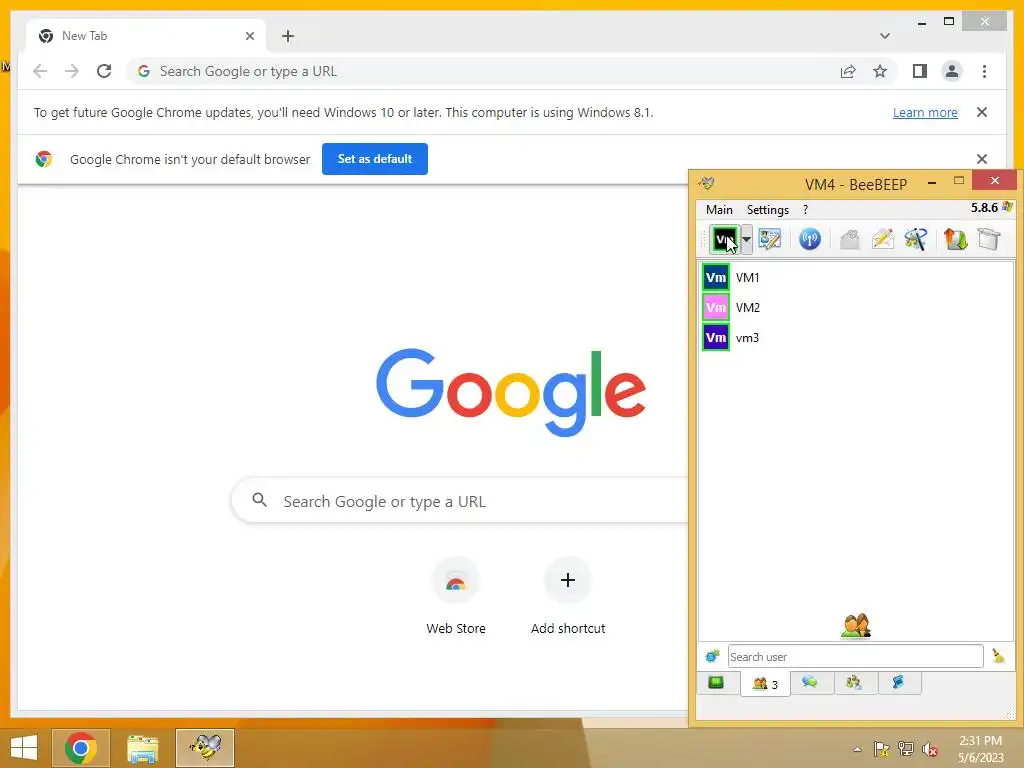Open a new Chrome tab

coord(288,36)
